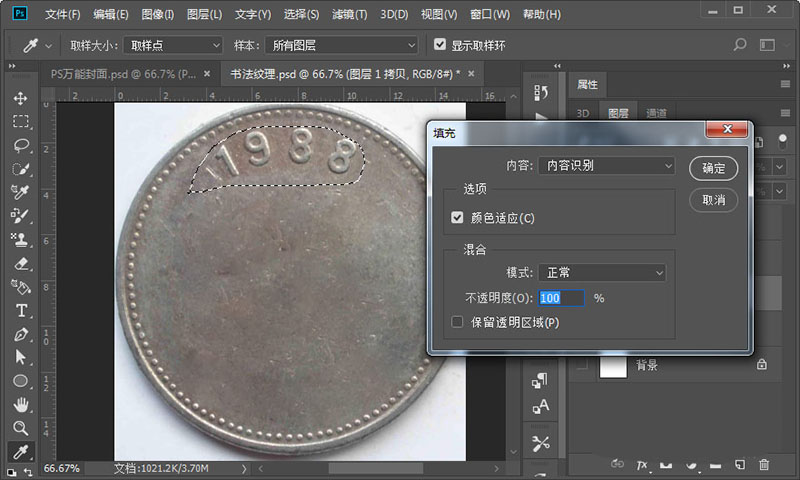Toggle background layer visibility box

click(x=582, y=364)
